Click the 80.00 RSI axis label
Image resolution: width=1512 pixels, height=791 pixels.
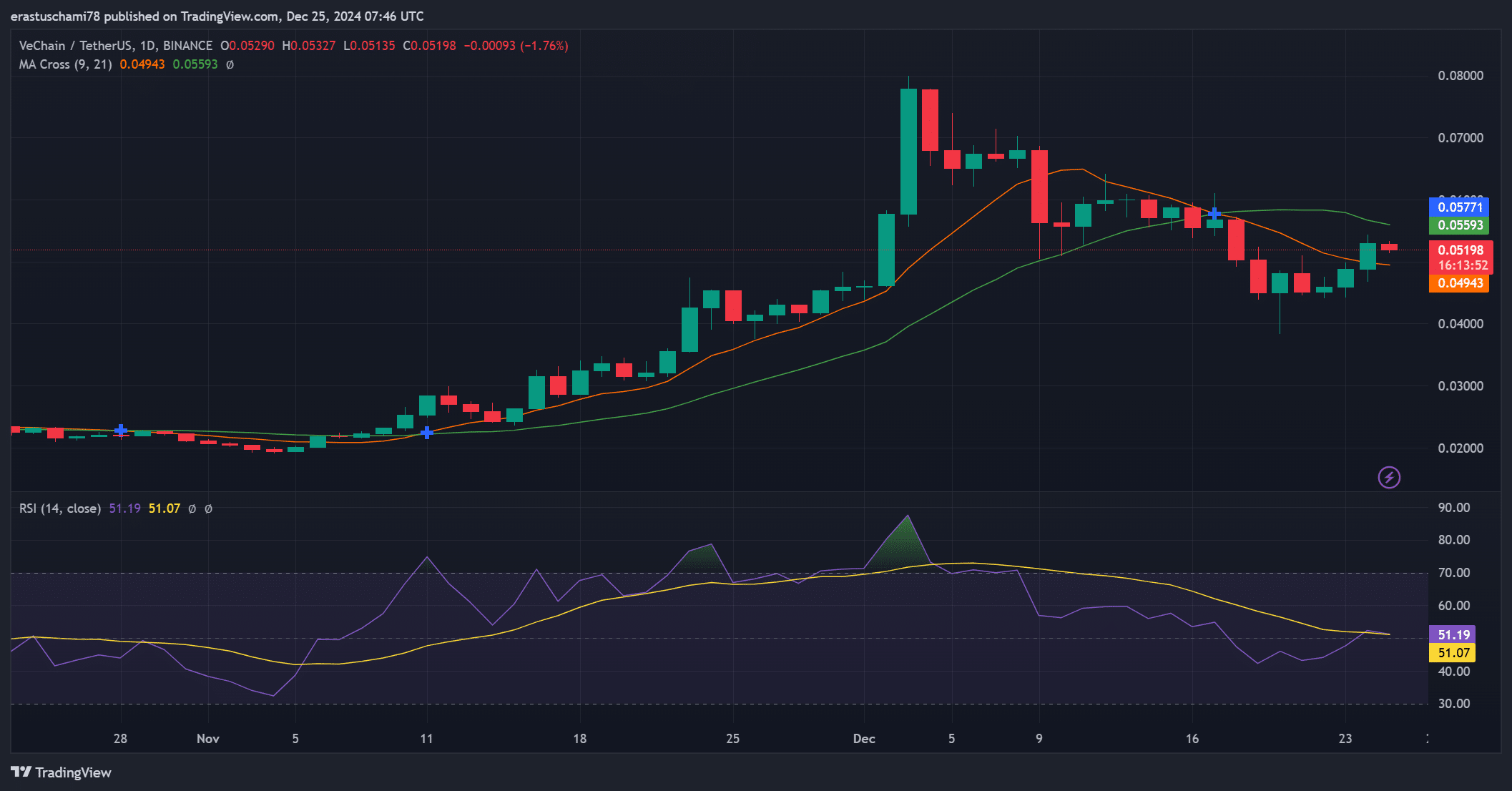[1454, 540]
